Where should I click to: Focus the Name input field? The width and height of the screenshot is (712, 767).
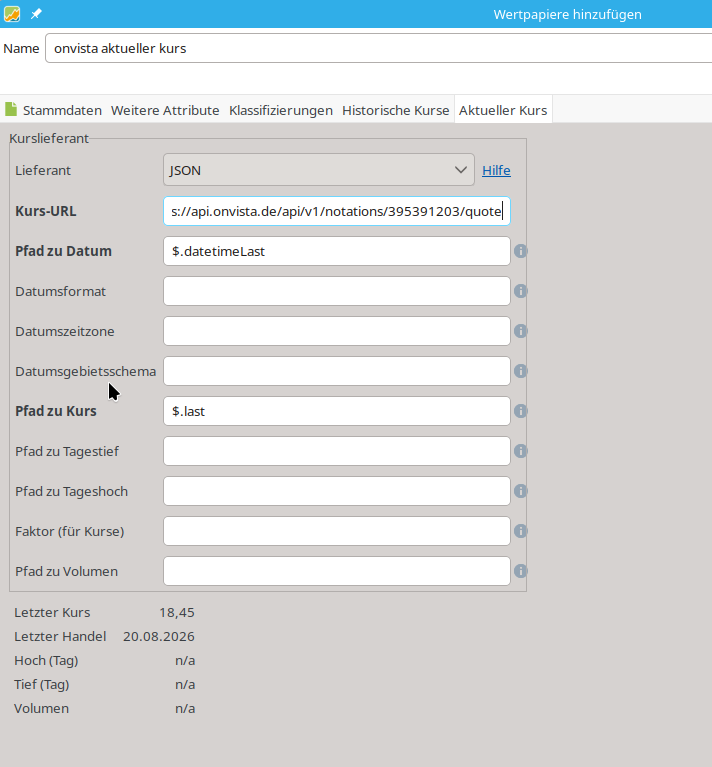point(378,48)
